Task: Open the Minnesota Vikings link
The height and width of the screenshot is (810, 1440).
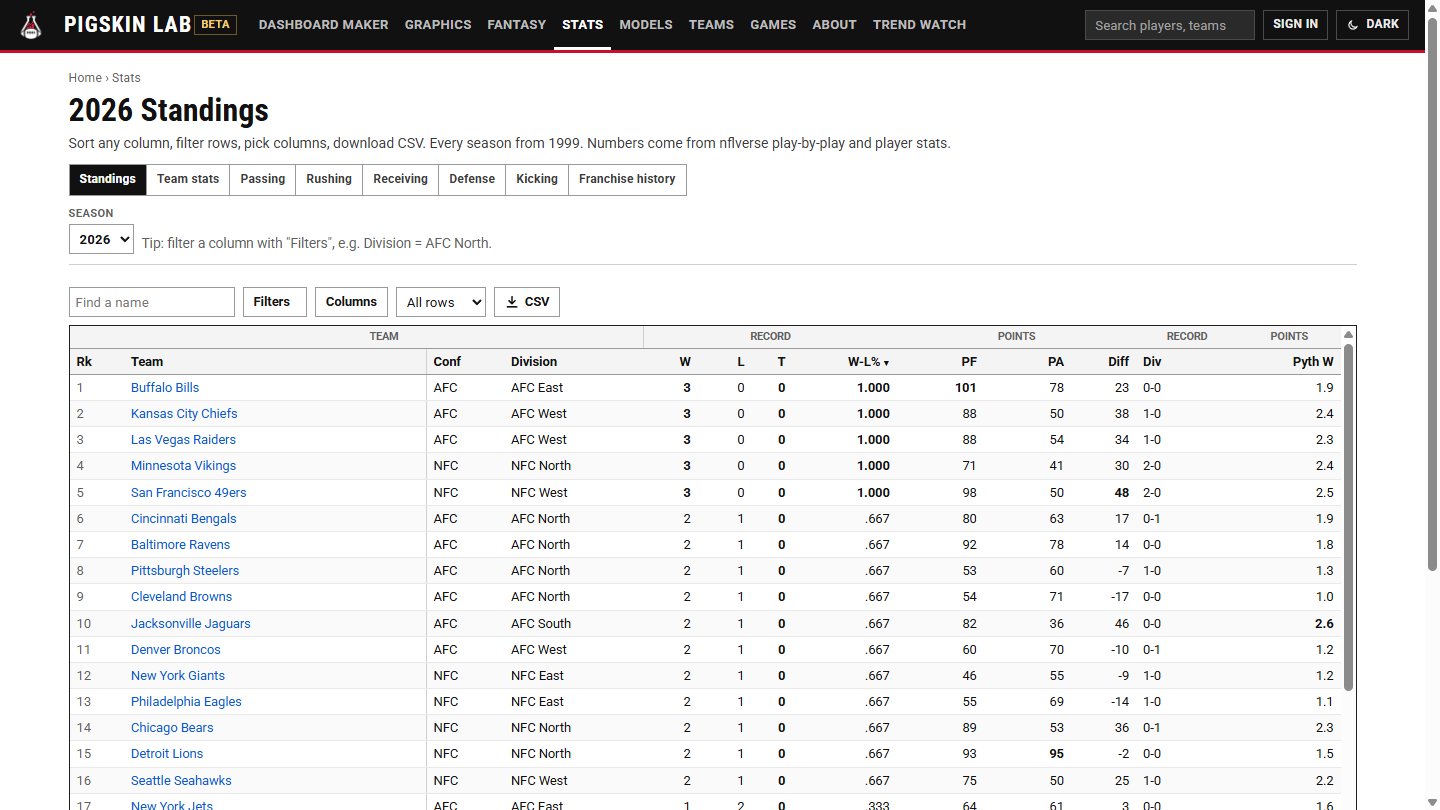Action: click(184, 466)
